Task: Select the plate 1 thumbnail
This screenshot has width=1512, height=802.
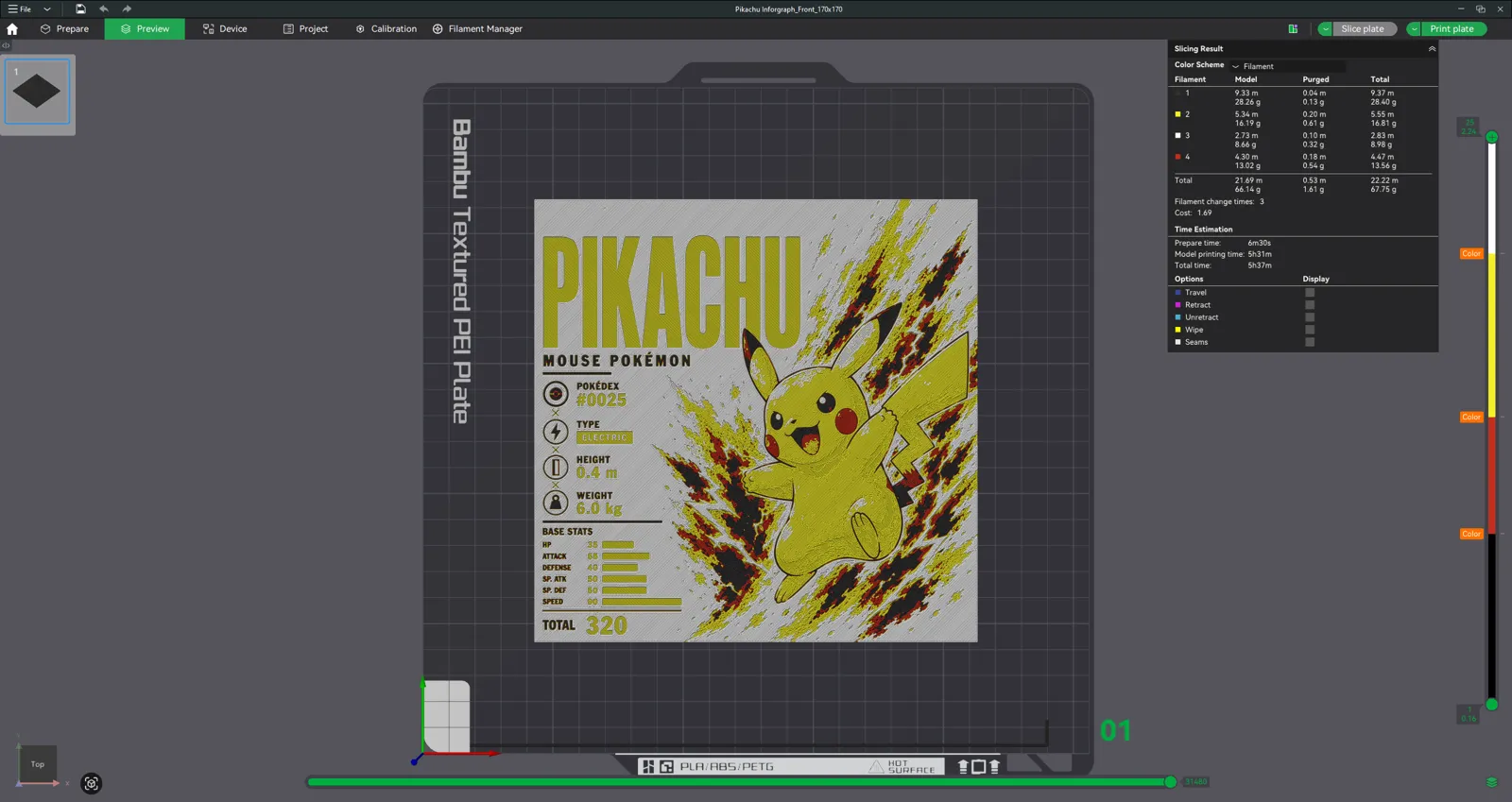Action: coord(38,92)
